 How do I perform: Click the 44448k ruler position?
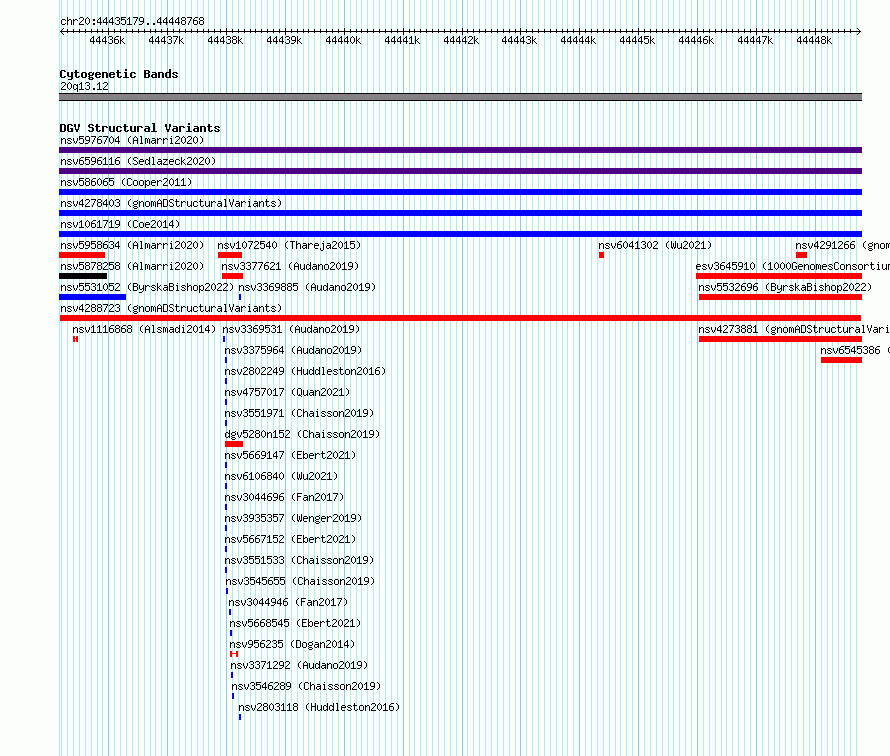point(814,40)
